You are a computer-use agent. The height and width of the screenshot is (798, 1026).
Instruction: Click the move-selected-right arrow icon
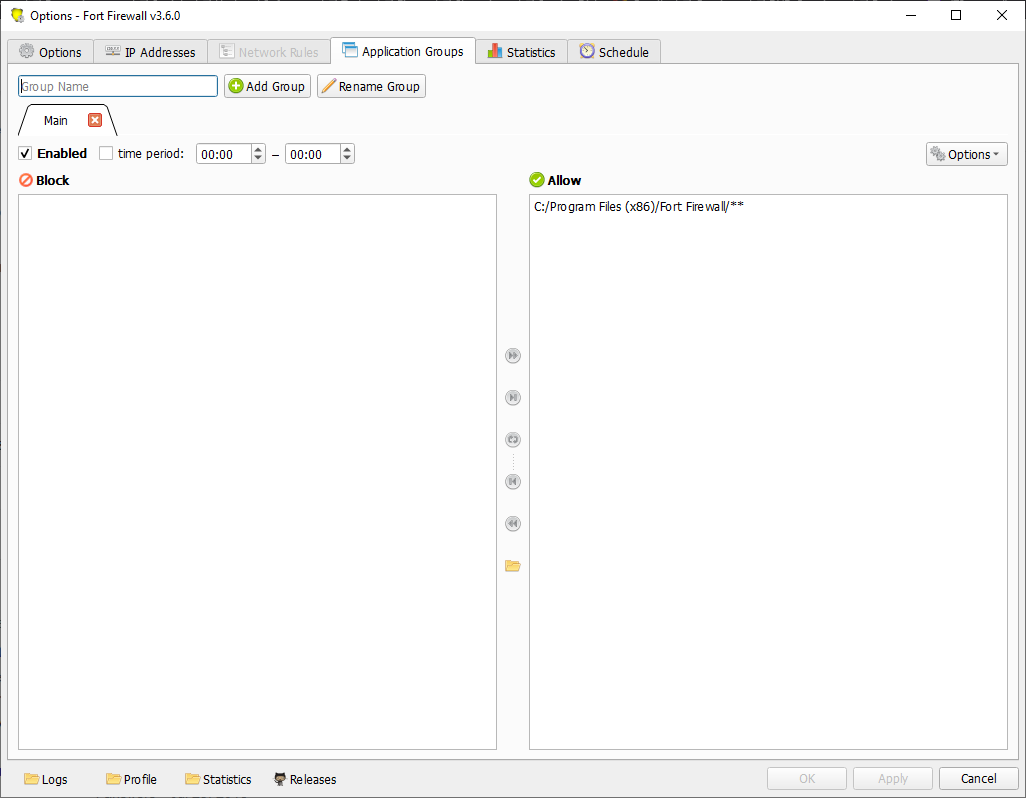(513, 398)
